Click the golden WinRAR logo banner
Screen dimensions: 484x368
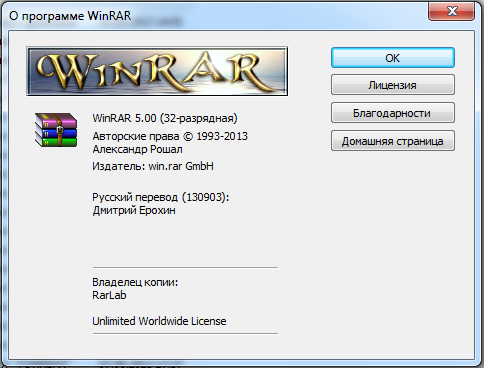157,71
